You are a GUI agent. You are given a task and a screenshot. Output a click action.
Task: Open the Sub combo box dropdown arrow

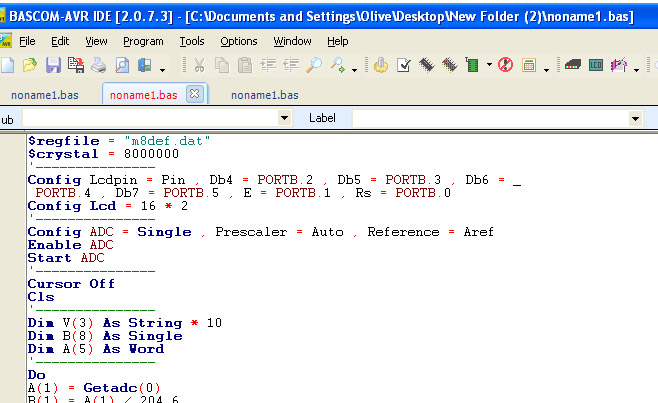pyautogui.click(x=284, y=118)
